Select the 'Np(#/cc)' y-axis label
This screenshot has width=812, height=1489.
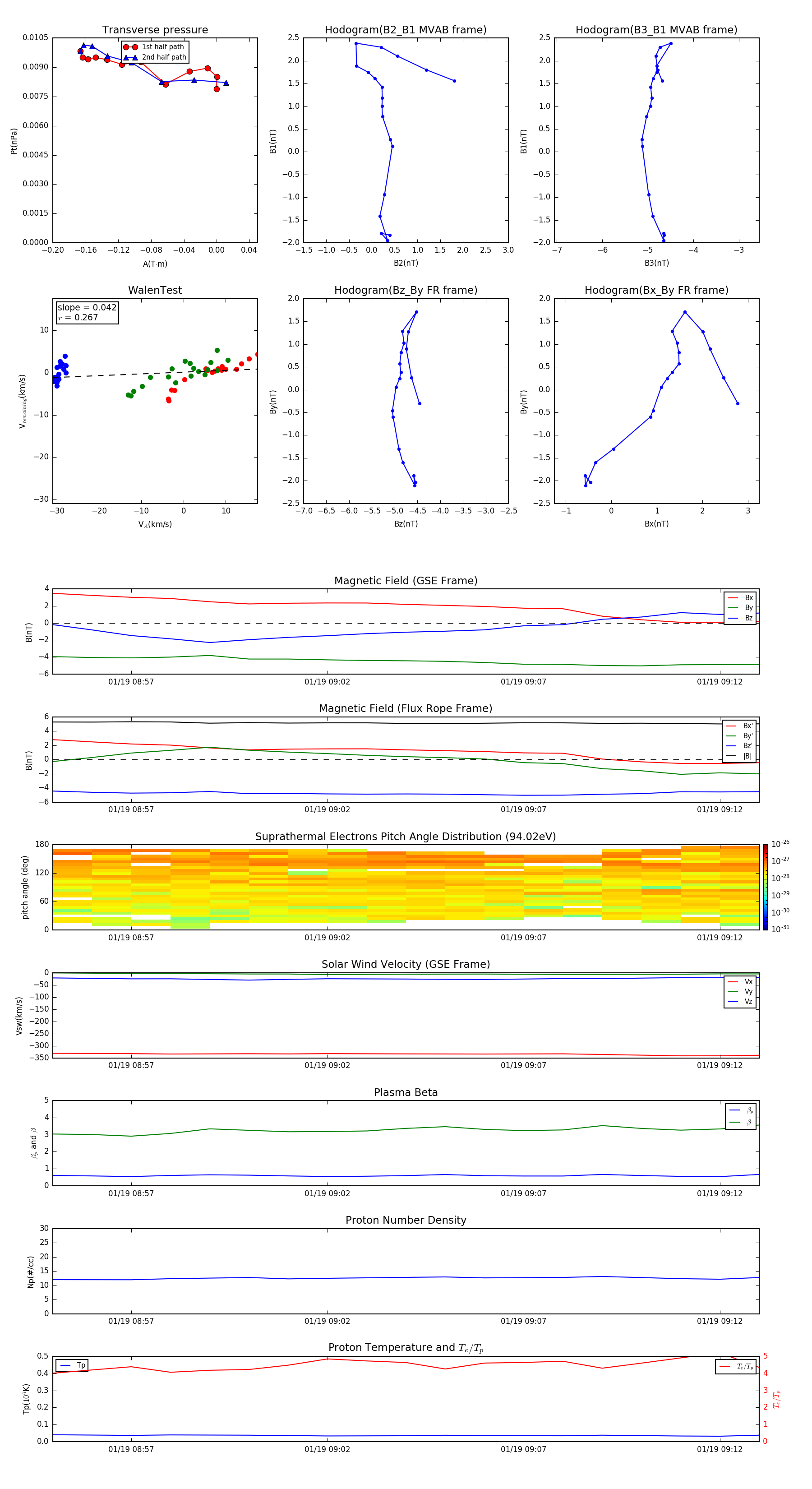point(31,1272)
